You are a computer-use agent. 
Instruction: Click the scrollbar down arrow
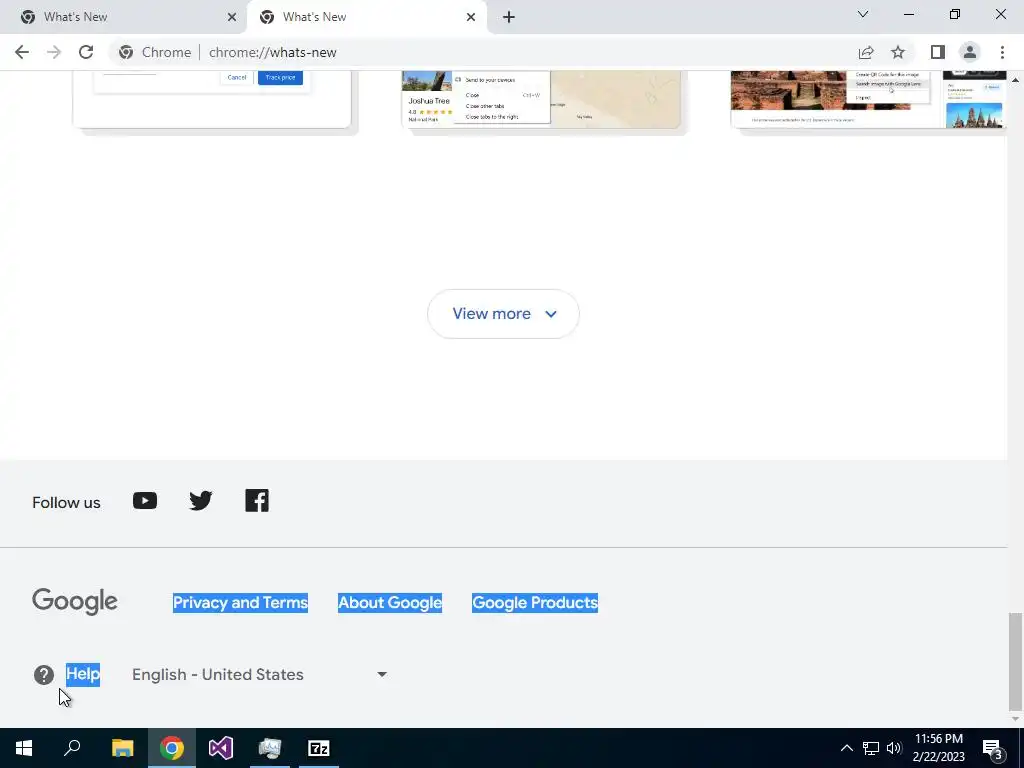1015,719
